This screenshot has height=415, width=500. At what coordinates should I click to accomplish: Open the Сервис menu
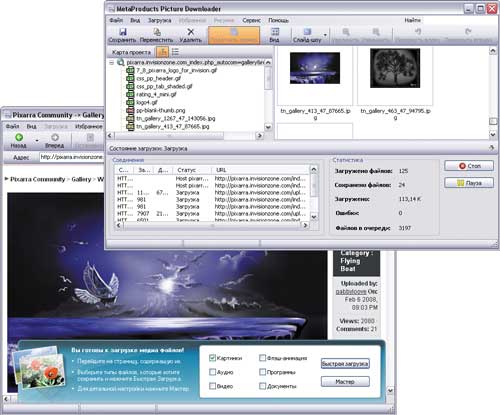pos(251,20)
